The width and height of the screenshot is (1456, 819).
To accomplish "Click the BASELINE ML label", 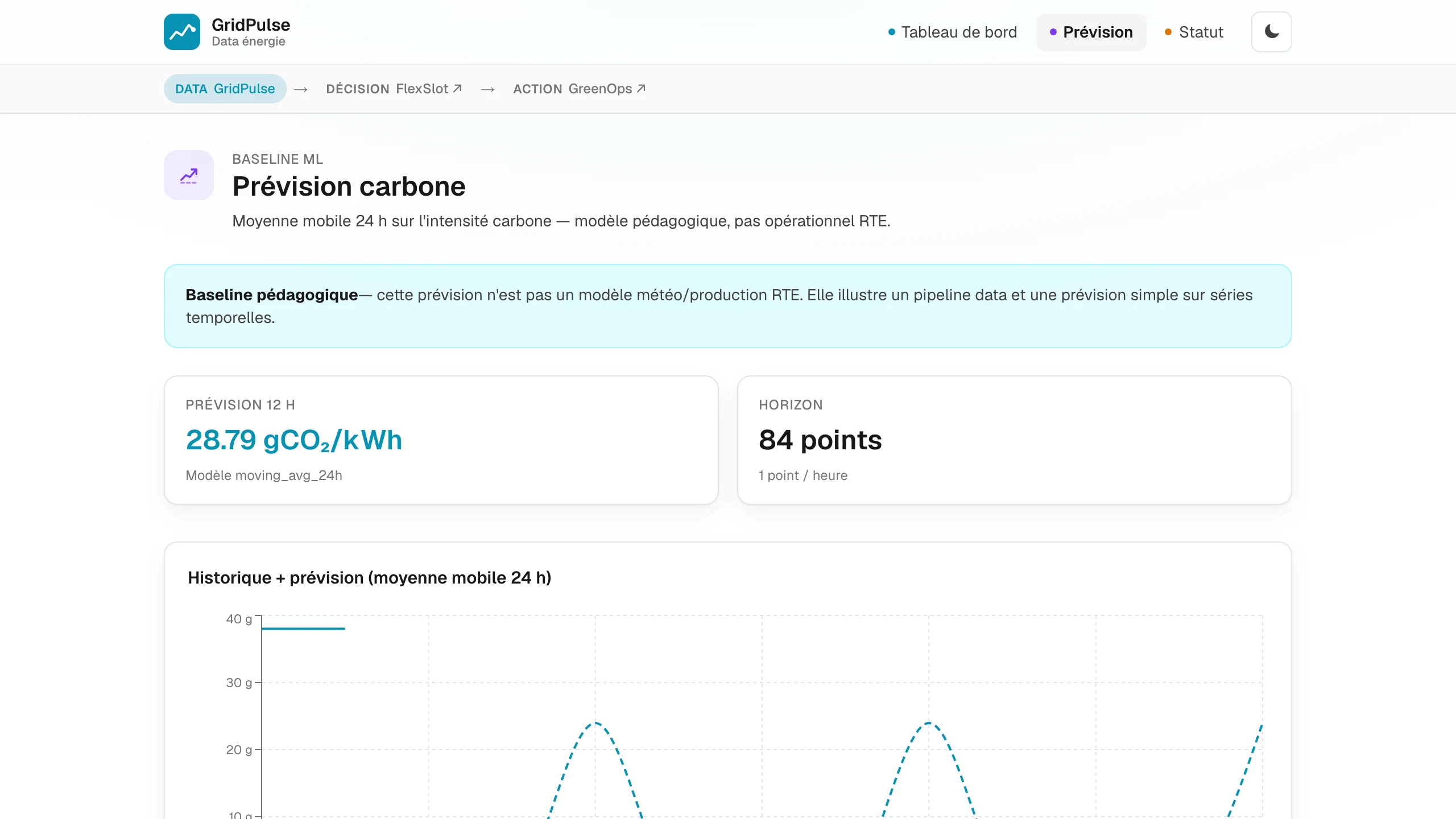I will pyautogui.click(x=278, y=159).
